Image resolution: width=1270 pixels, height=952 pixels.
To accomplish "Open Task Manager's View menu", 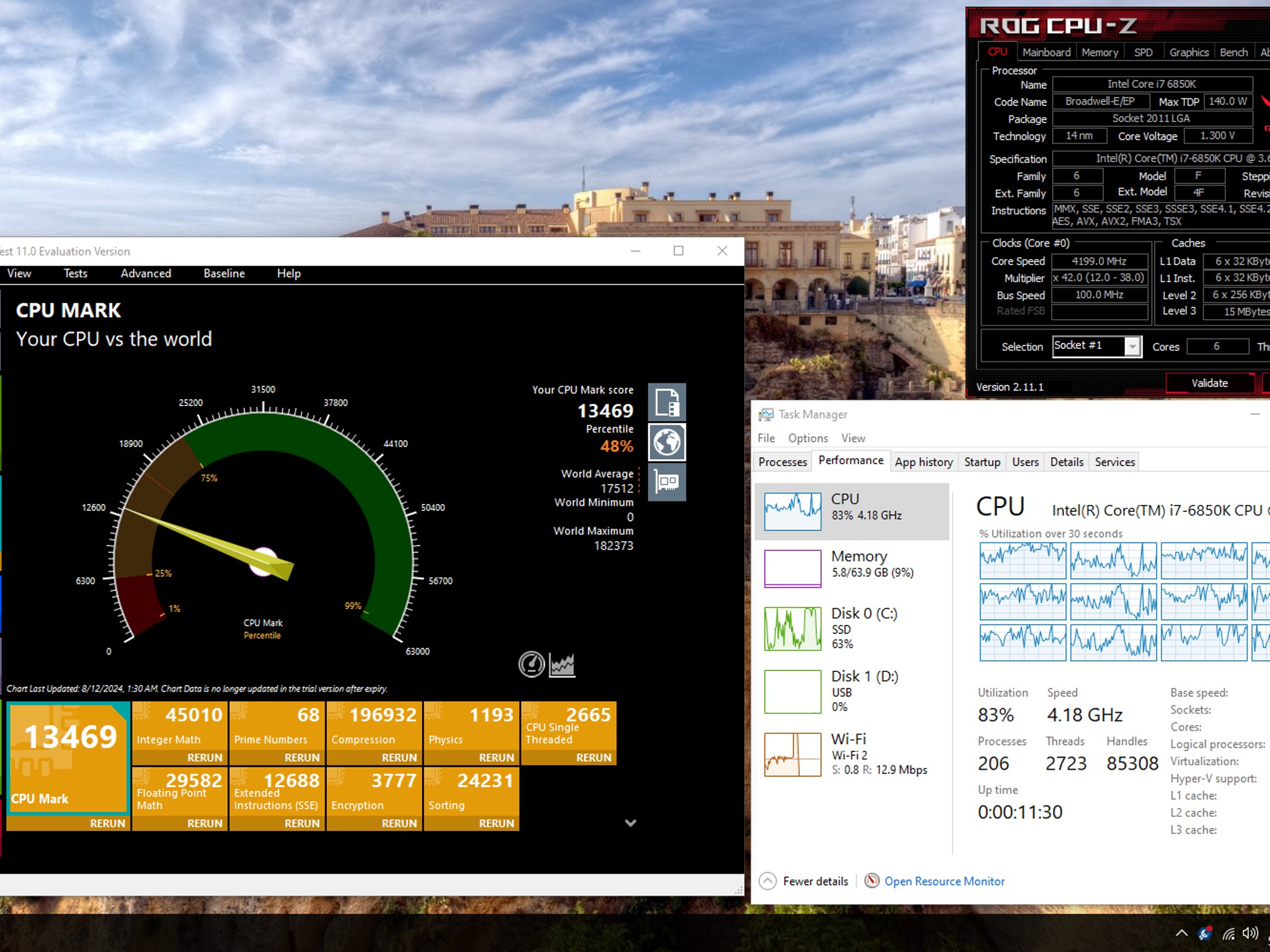I will (853, 438).
